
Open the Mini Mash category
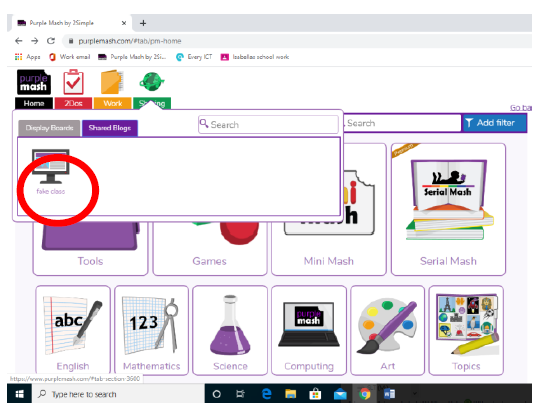coord(329,248)
